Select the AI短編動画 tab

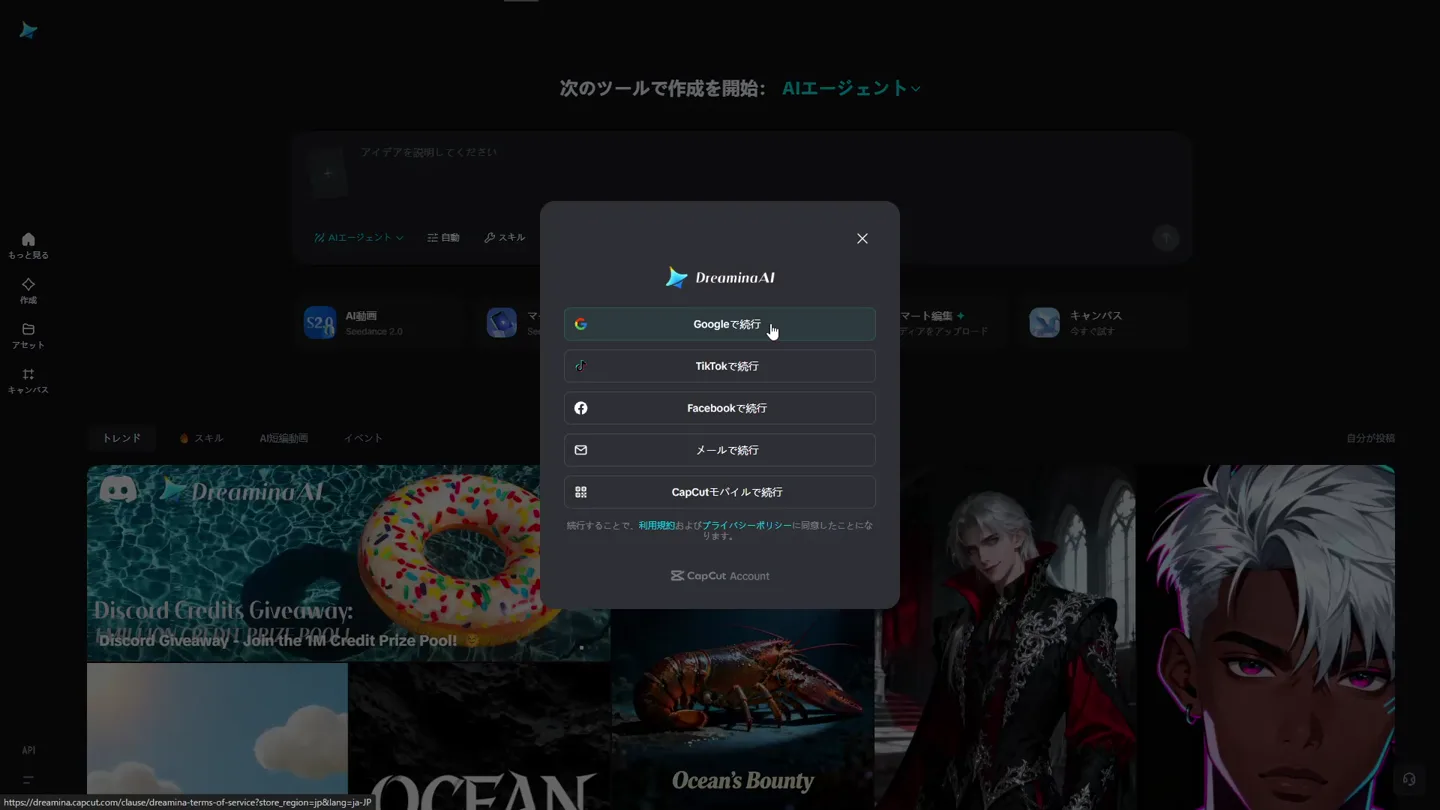coord(284,438)
